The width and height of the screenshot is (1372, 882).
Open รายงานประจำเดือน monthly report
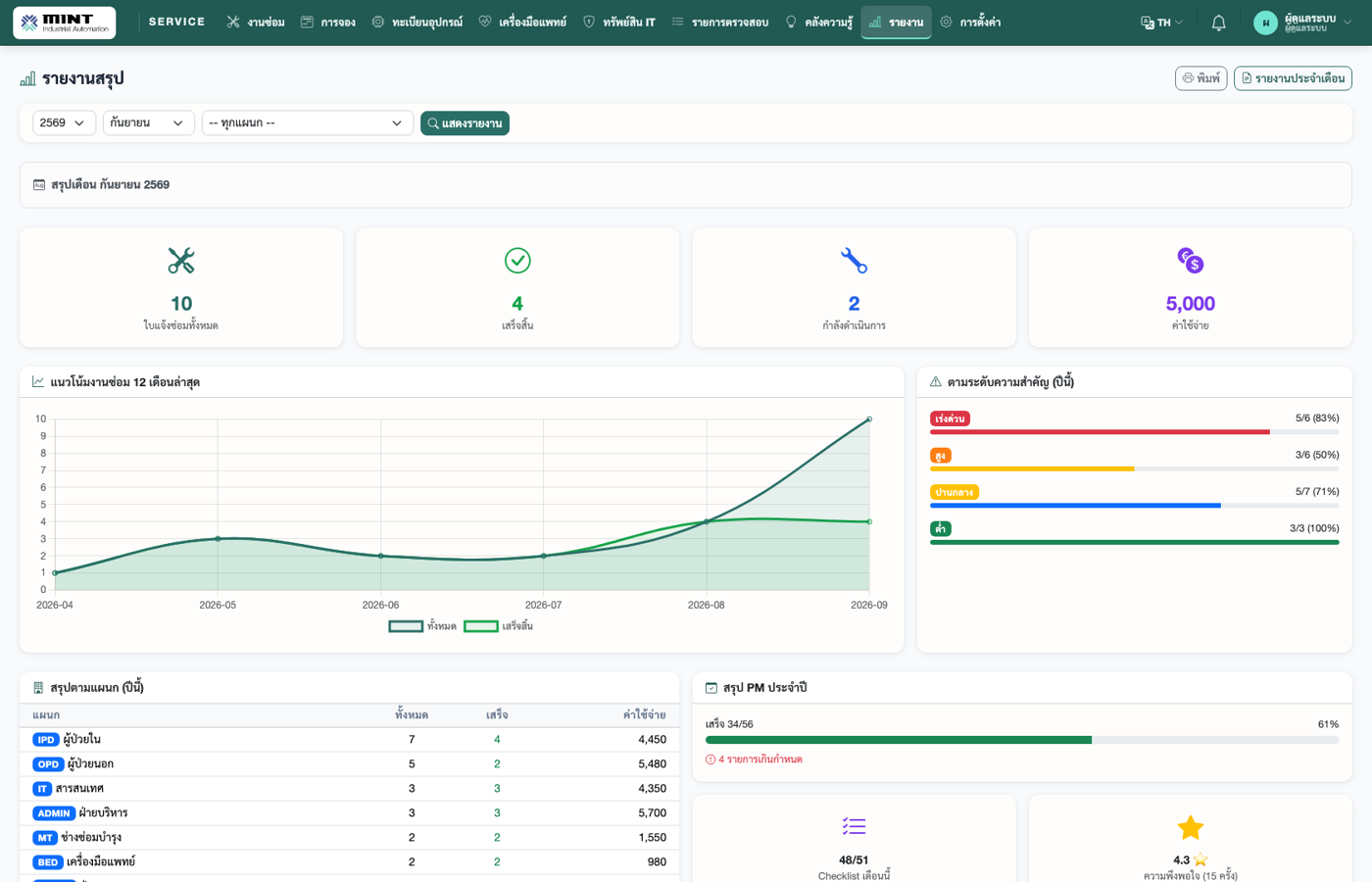(x=1293, y=78)
